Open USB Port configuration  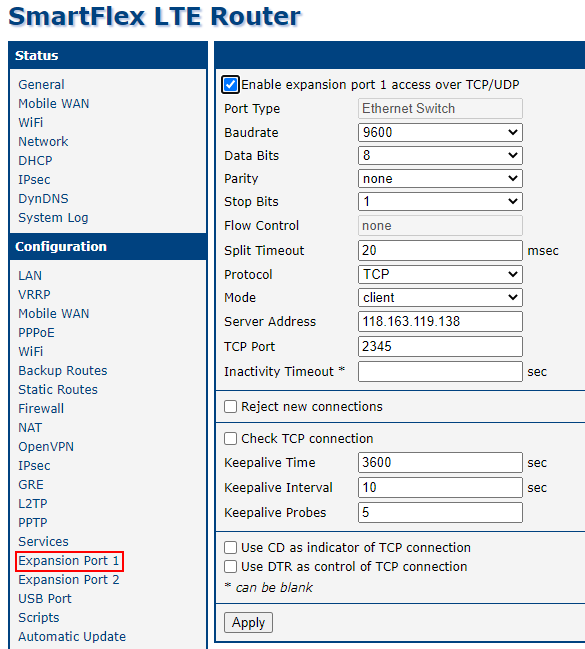click(45, 599)
